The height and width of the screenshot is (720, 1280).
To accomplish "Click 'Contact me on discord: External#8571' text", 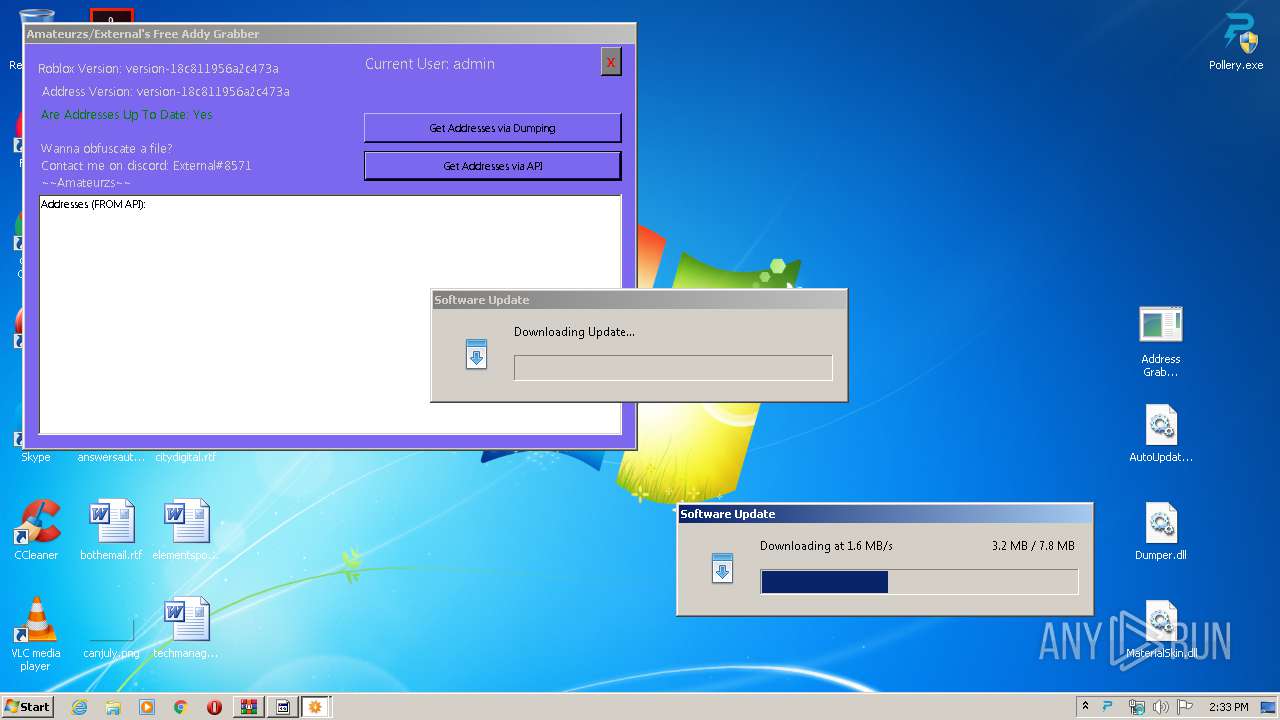I will point(146,166).
